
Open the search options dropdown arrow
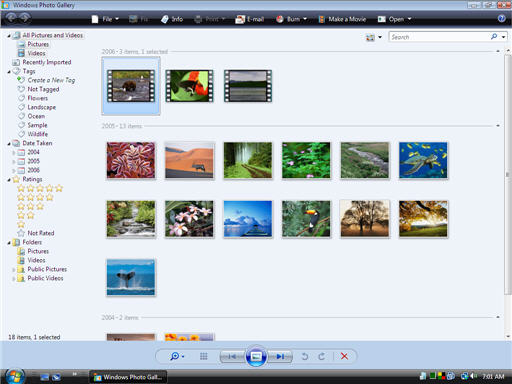click(x=503, y=37)
